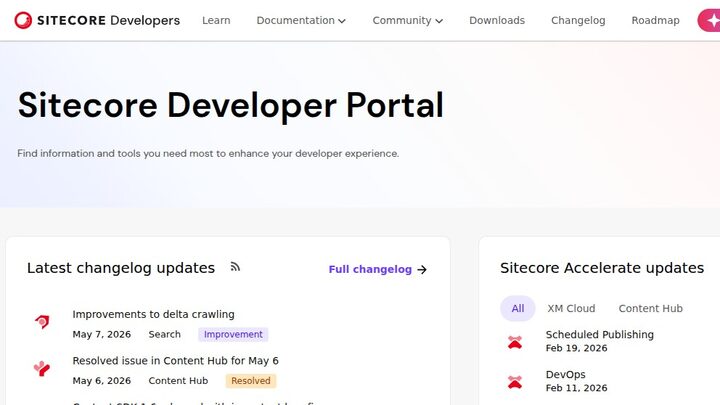Click the Improvement tag
This screenshot has height=405, width=720.
pyautogui.click(x=233, y=334)
